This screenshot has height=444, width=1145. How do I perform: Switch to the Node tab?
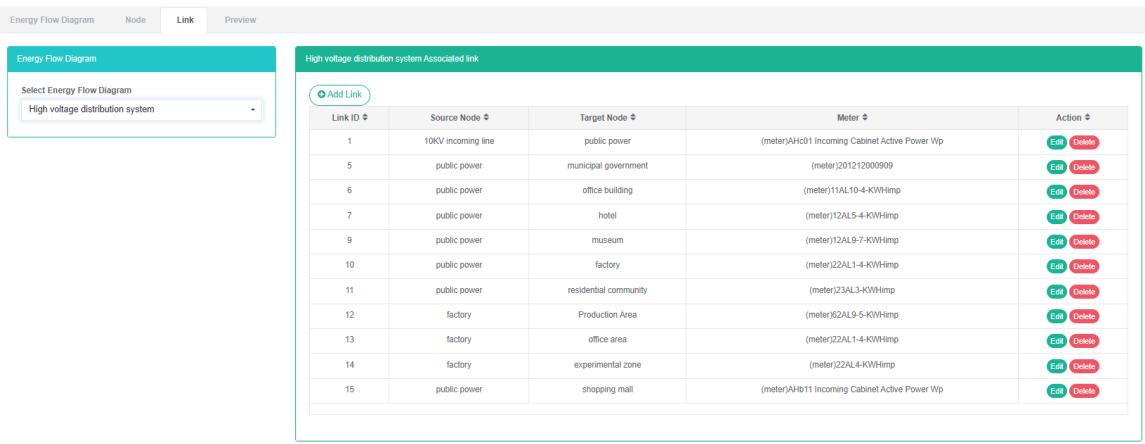point(135,20)
